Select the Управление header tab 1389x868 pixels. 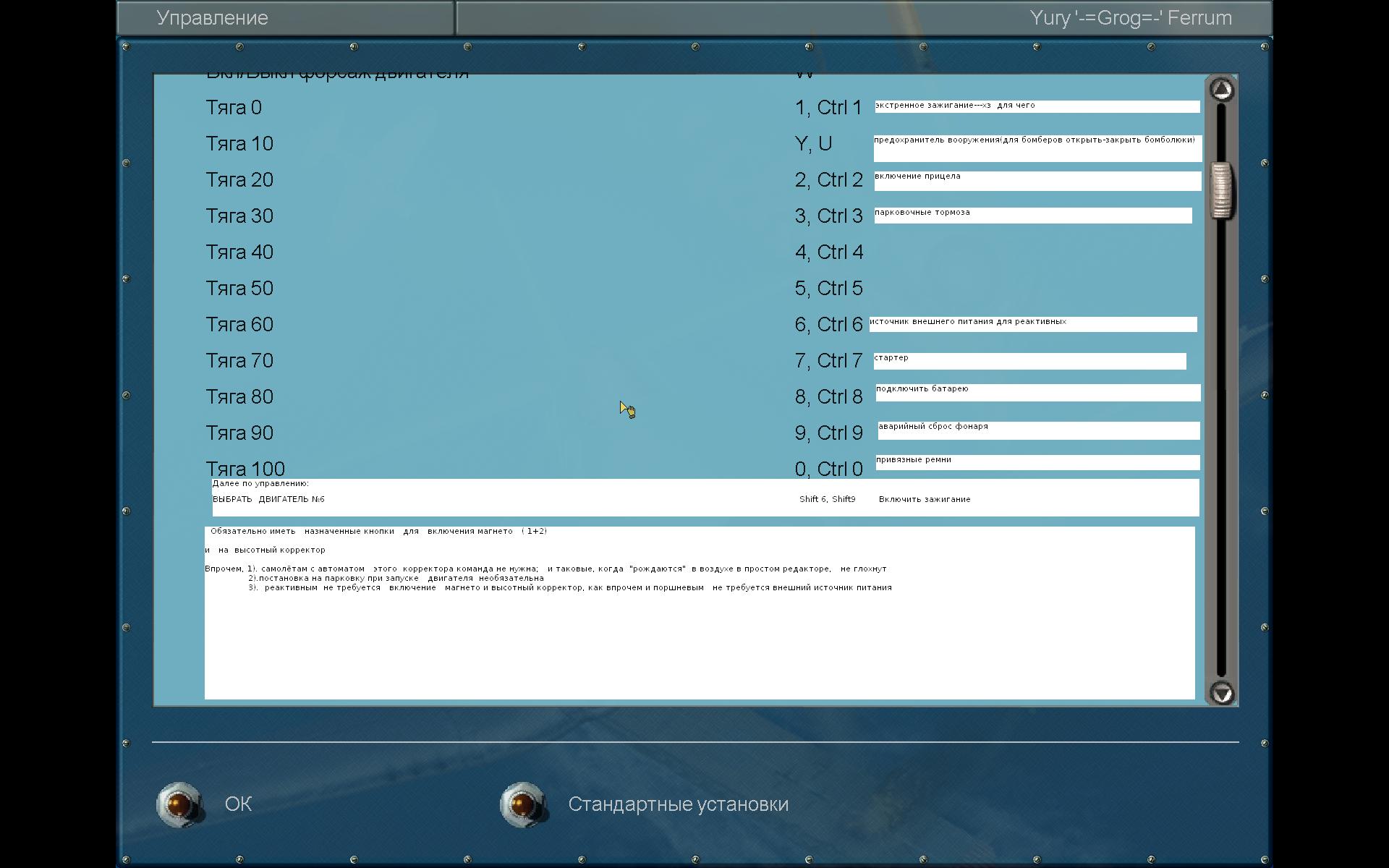tap(212, 17)
